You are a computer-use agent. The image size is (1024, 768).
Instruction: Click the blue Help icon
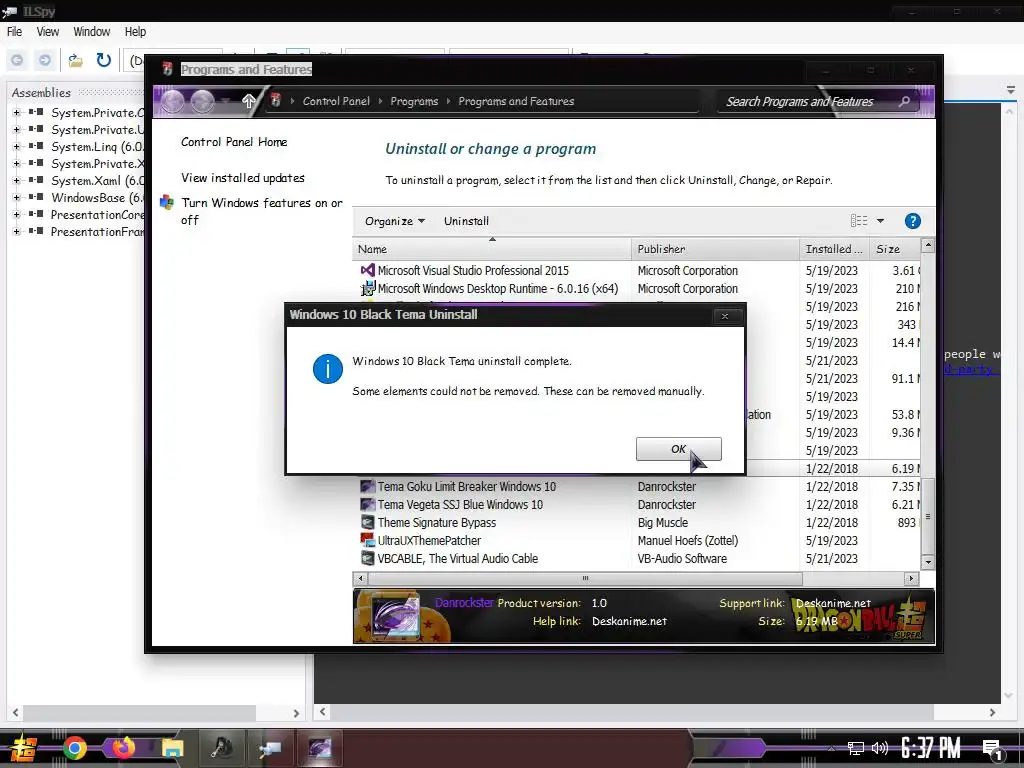pos(912,221)
